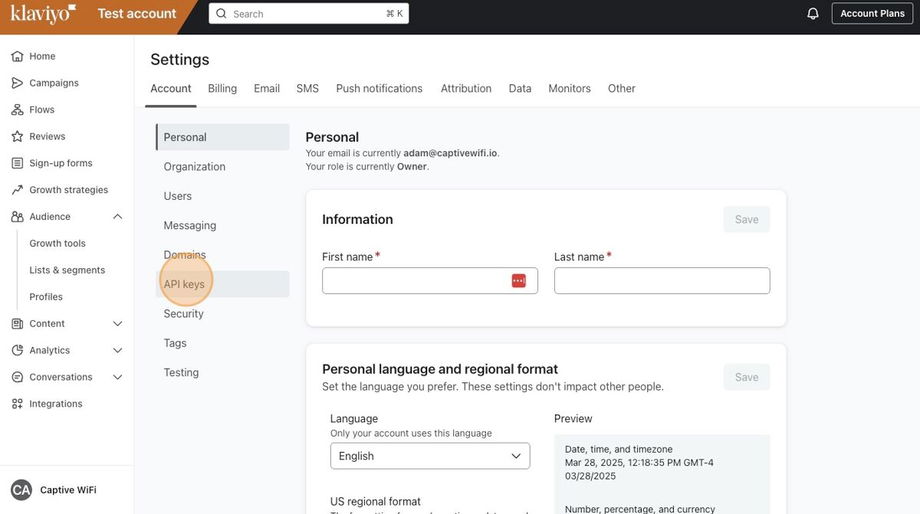Open notifications bell icon
Viewport: 920px width, 514px height.
pyautogui.click(x=813, y=14)
